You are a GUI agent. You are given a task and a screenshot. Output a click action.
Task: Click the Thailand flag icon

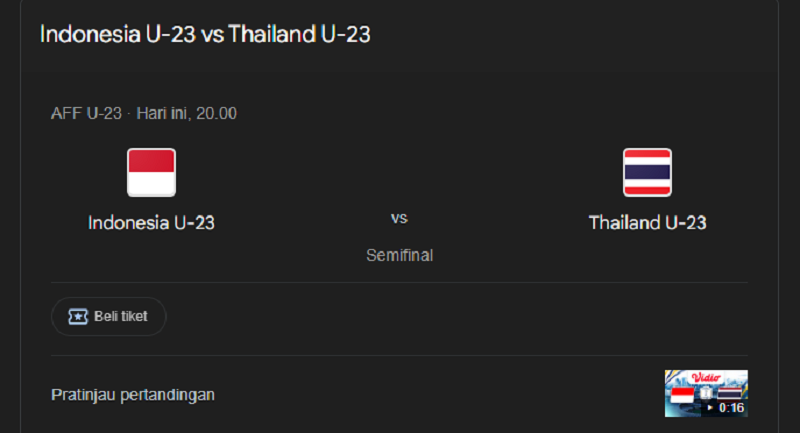647,172
